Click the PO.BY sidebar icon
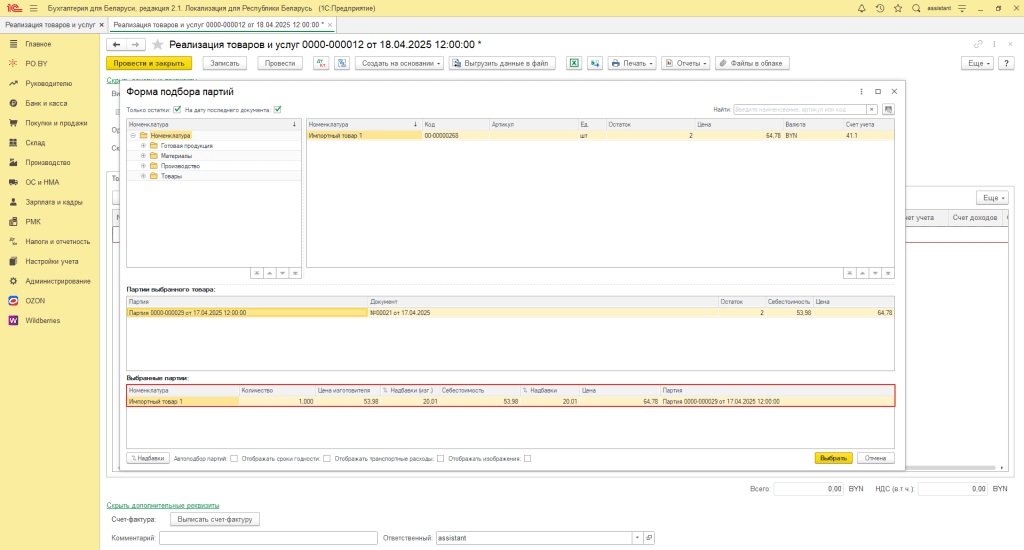Screen dimensions: 1024x550 (x=13, y=63)
